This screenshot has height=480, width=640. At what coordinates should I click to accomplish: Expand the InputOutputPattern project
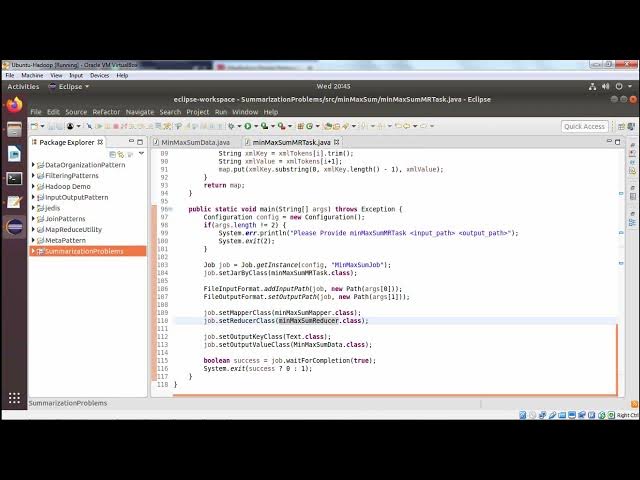[x=33, y=197]
